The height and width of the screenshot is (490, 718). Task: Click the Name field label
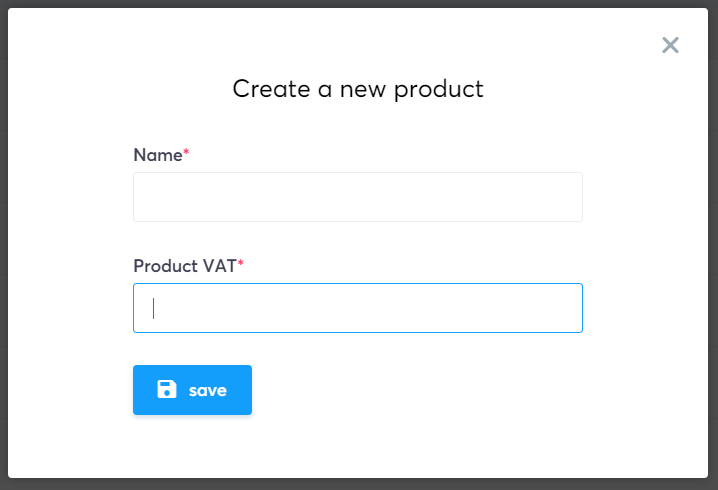click(158, 155)
